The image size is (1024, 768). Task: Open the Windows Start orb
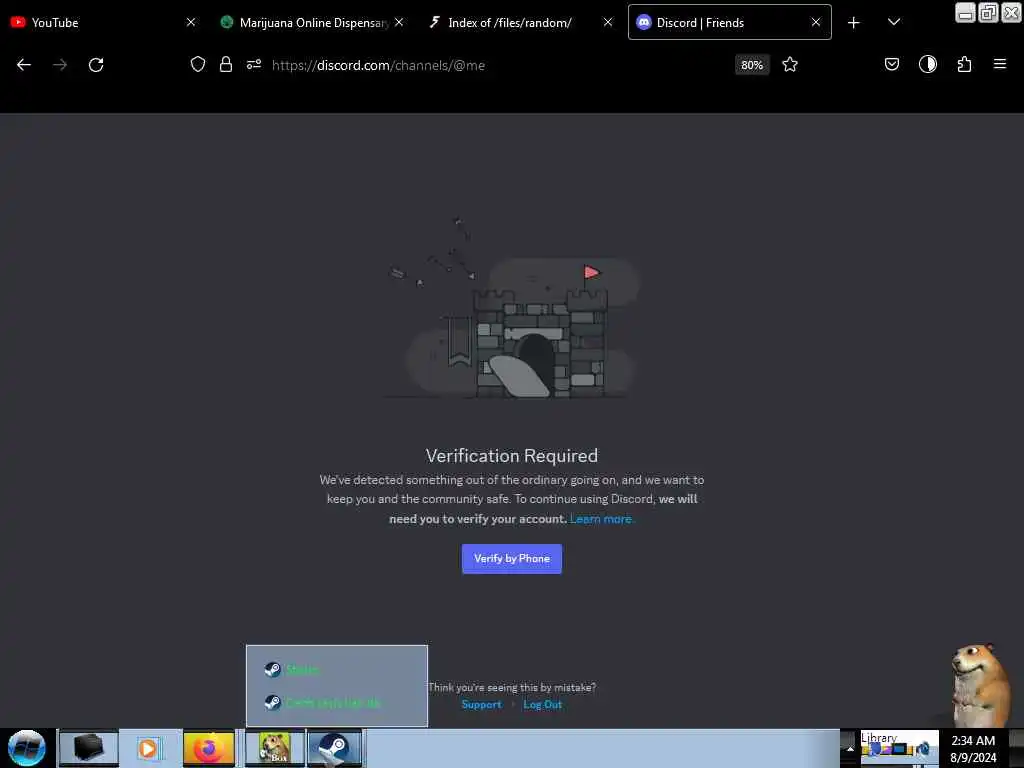(x=27, y=748)
